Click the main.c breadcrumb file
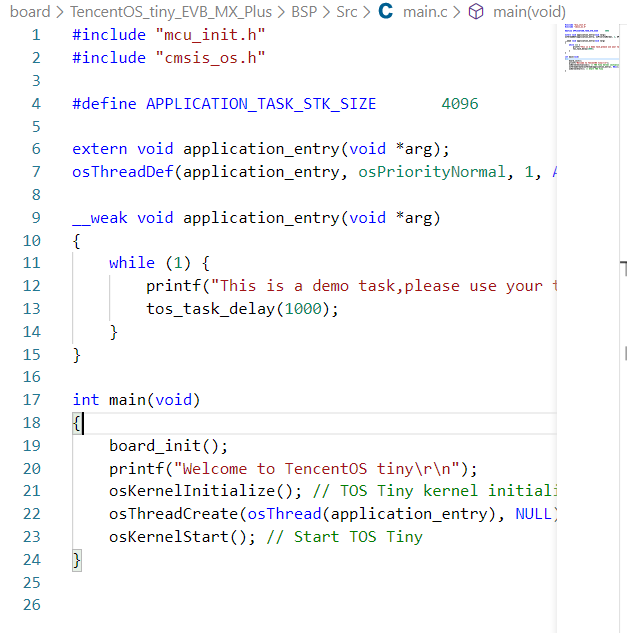 pos(425,12)
